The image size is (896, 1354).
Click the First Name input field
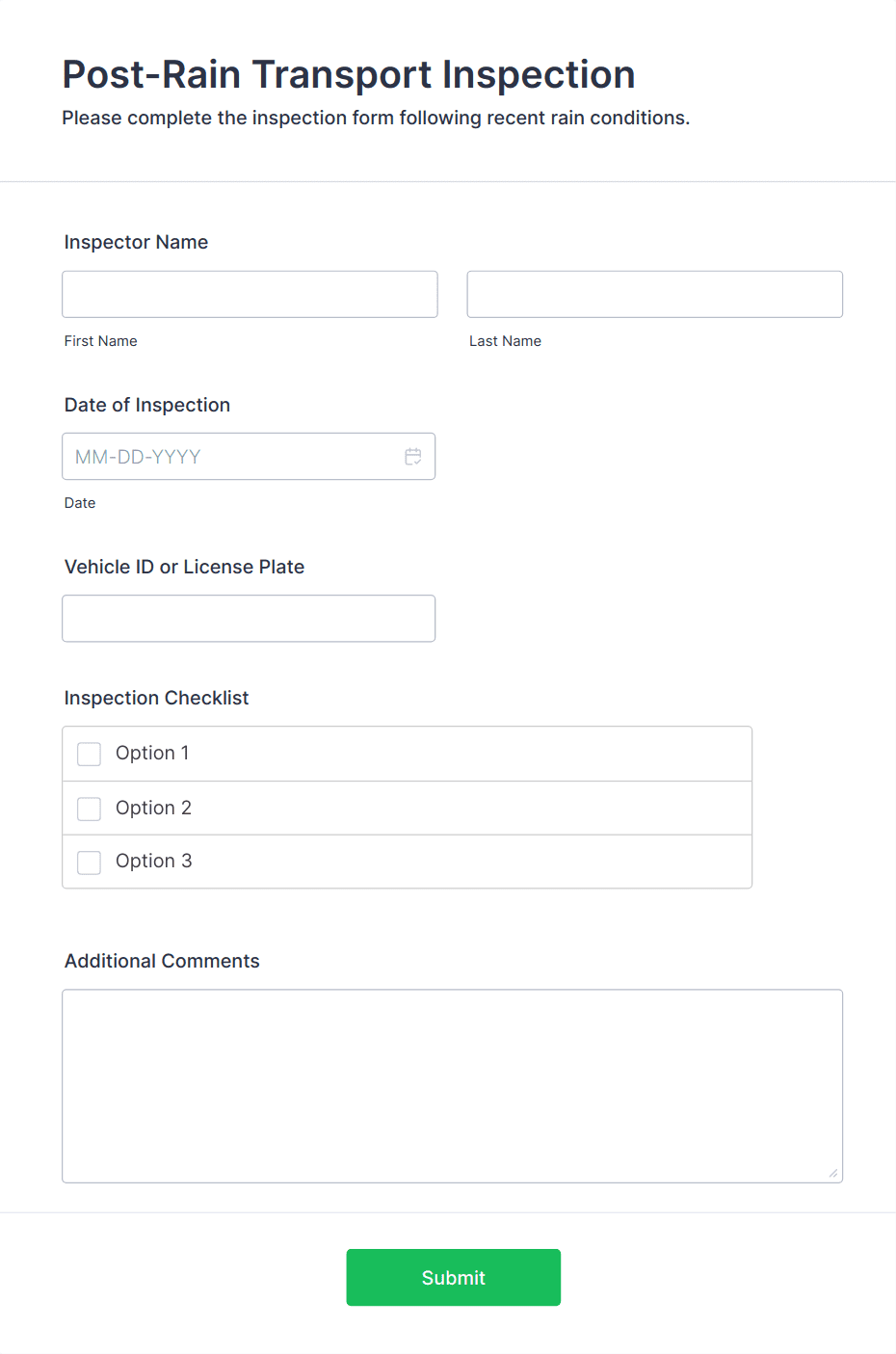[250, 294]
